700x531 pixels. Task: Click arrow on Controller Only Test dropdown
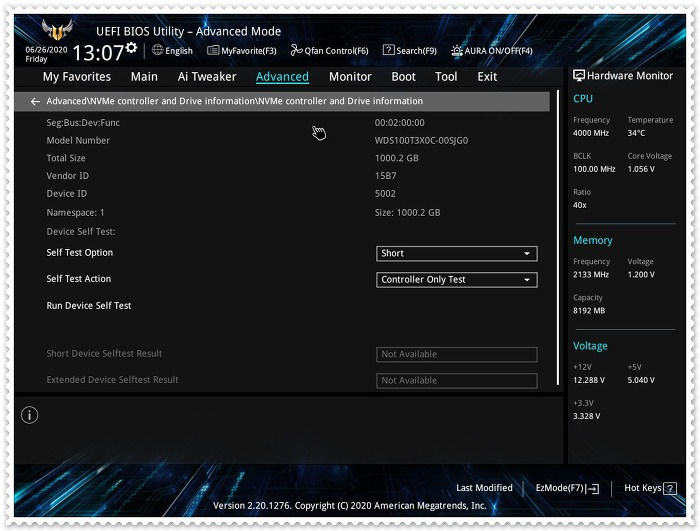(x=527, y=280)
